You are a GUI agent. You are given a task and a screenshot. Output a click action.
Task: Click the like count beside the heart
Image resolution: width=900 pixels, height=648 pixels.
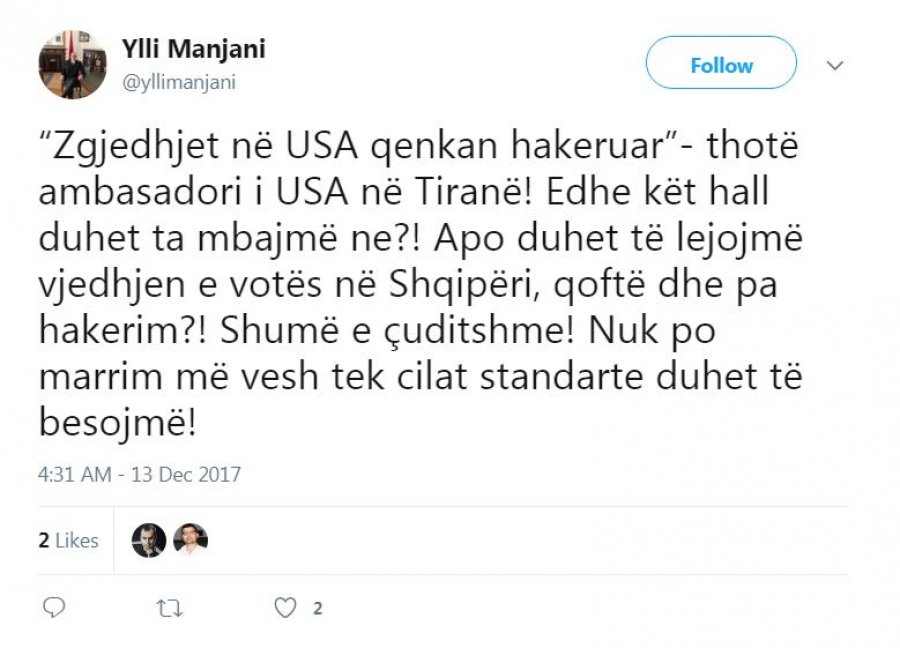coord(317,607)
